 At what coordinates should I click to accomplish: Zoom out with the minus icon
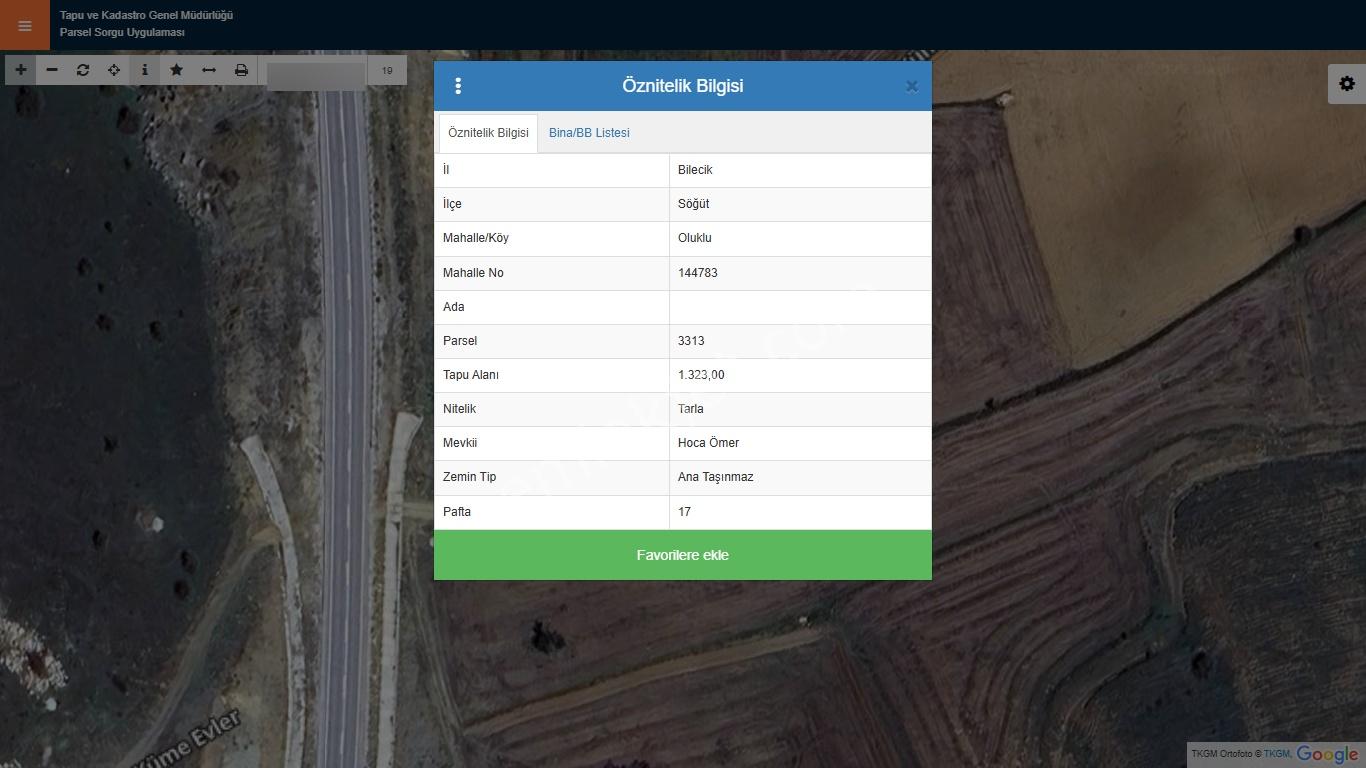coord(52,70)
